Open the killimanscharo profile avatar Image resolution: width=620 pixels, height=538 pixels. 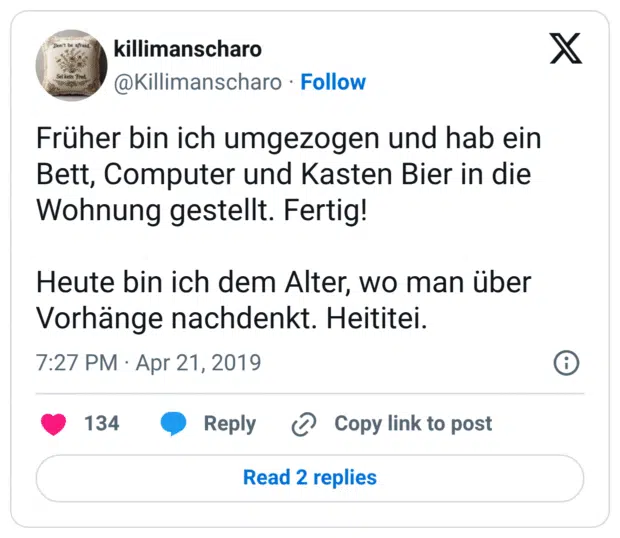[x=72, y=65]
